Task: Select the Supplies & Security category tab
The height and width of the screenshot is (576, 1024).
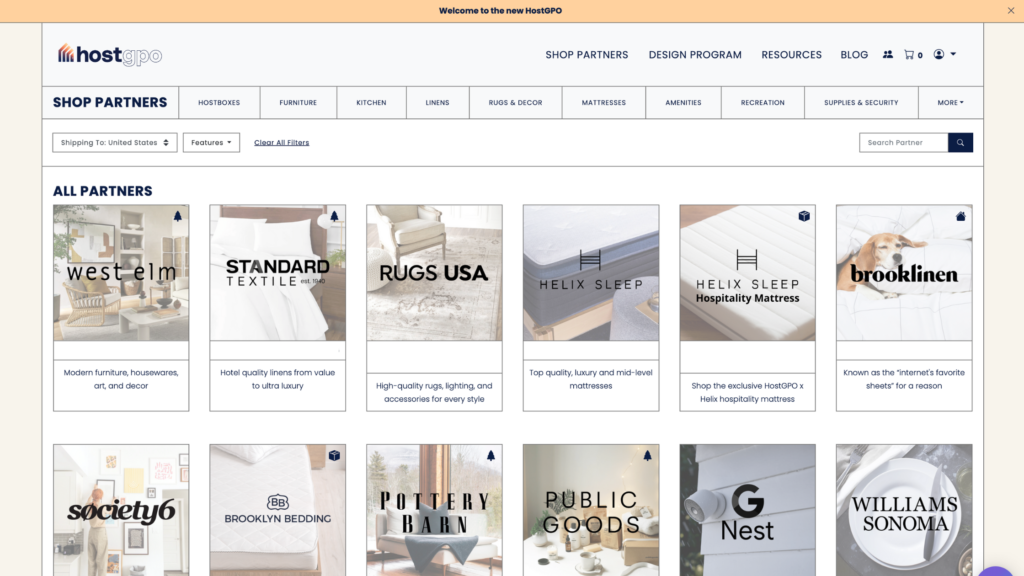Action: (861, 103)
